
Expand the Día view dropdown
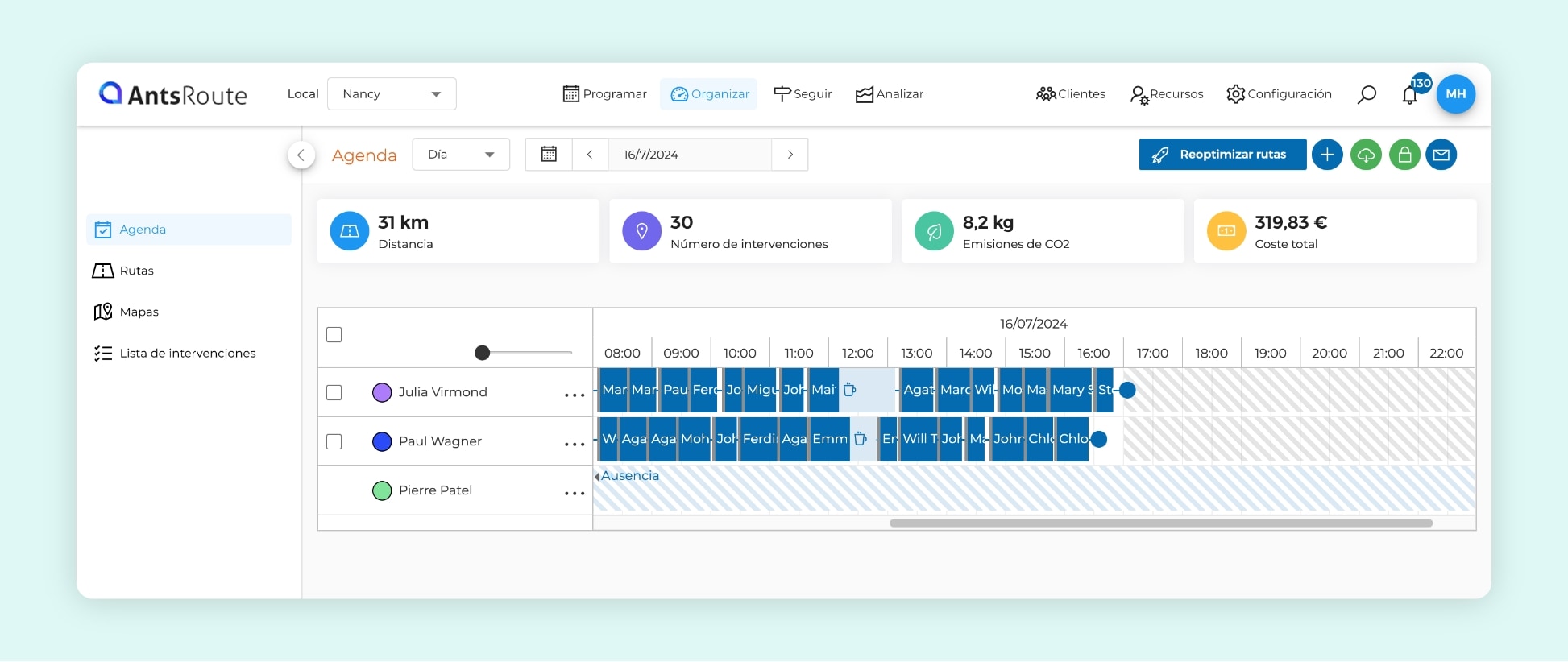coord(461,155)
